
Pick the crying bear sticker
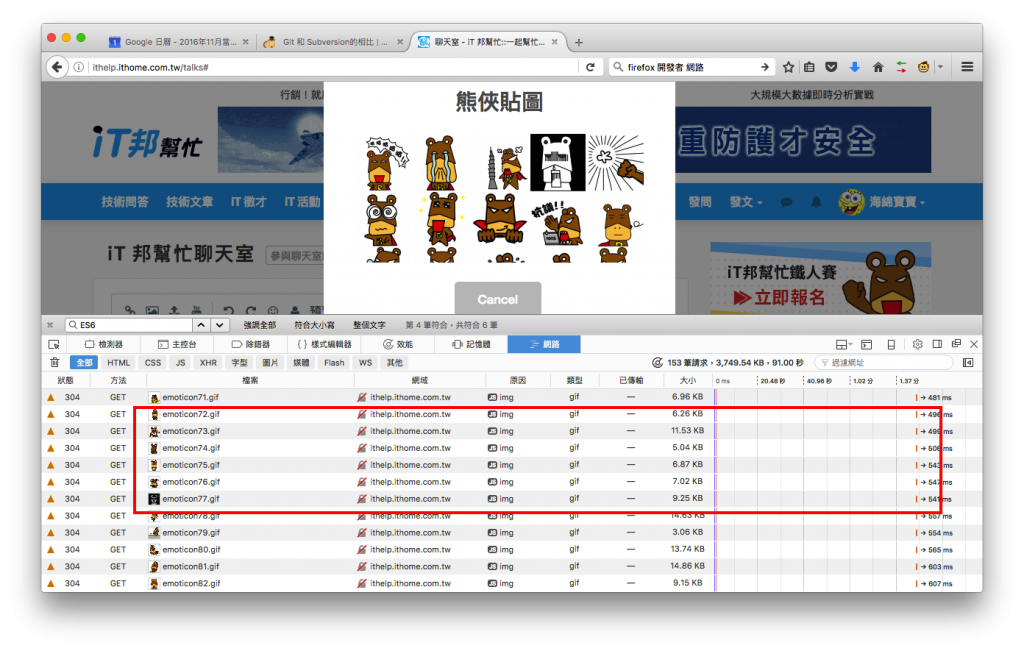[440, 163]
